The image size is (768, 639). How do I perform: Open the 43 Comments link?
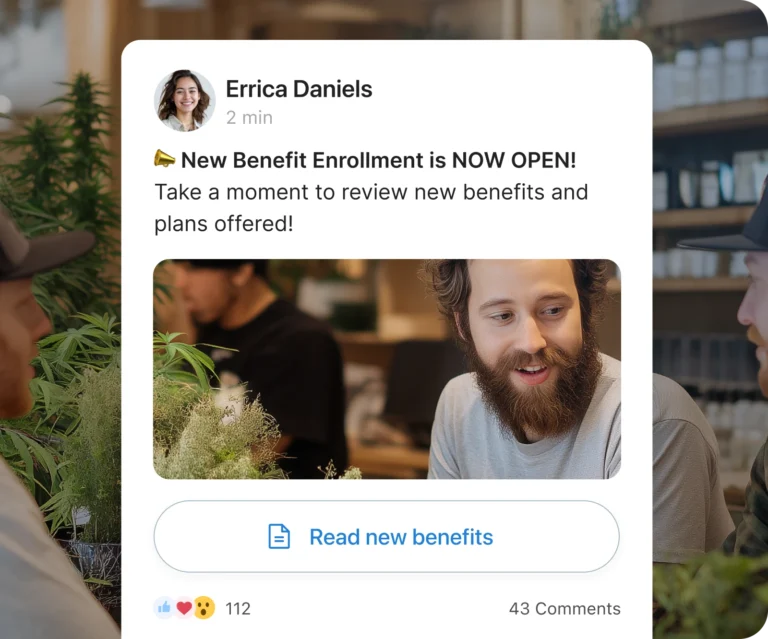point(565,609)
